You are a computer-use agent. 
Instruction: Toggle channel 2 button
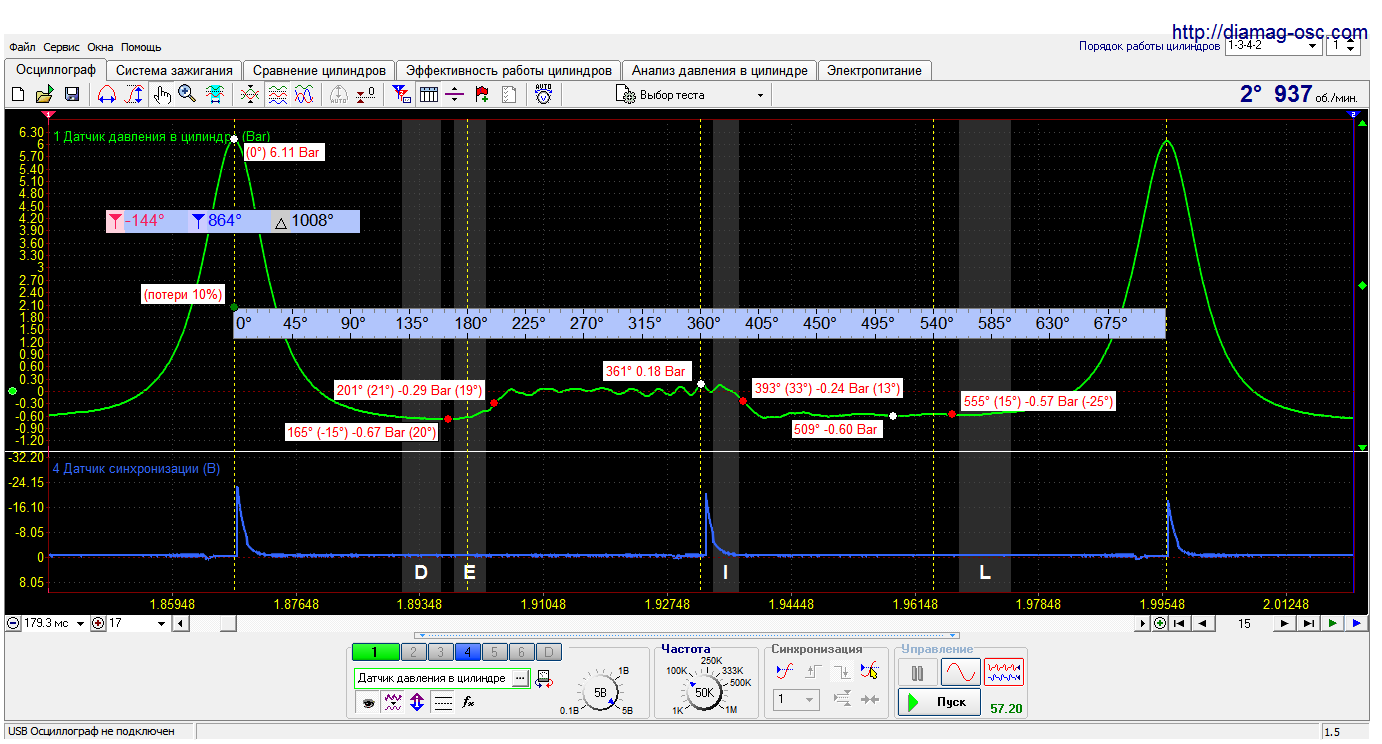[412, 652]
